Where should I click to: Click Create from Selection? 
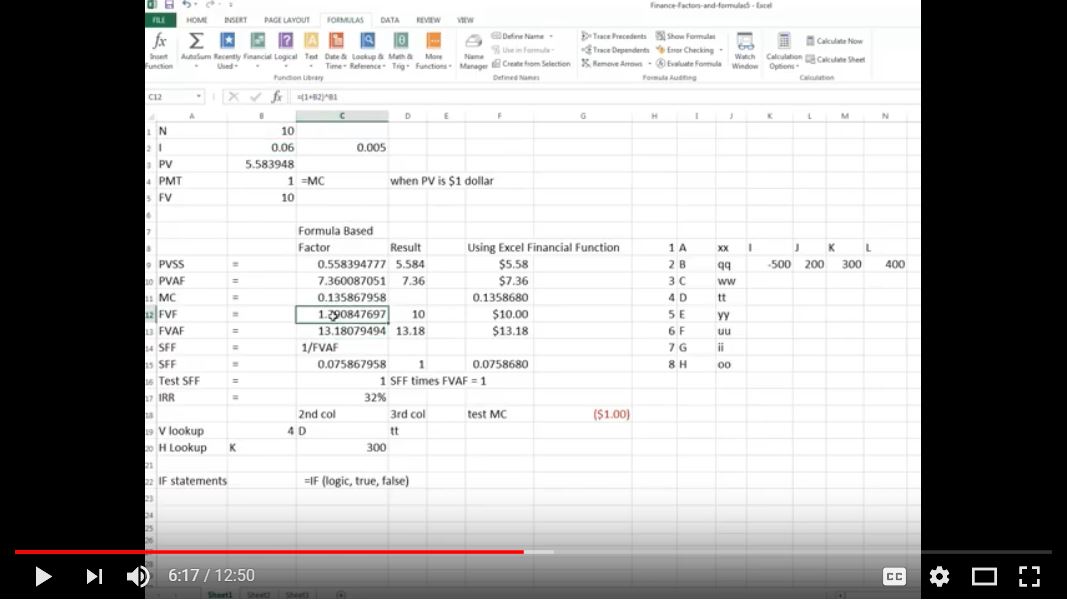click(530, 62)
